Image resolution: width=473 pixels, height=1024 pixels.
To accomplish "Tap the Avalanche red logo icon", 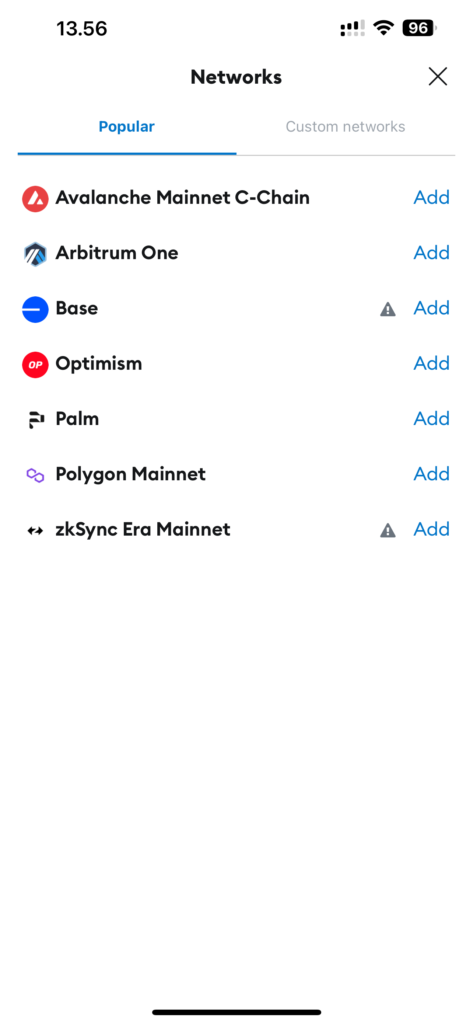I will 35,198.
